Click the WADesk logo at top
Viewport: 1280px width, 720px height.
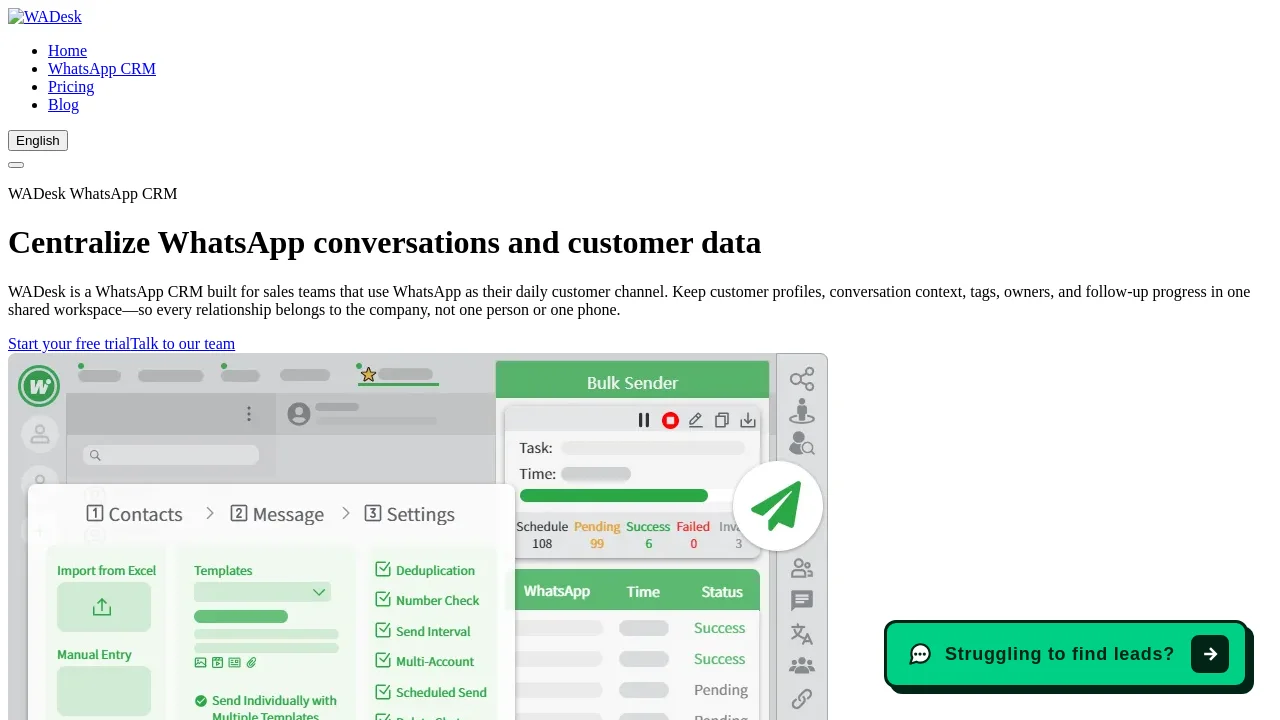click(x=45, y=17)
